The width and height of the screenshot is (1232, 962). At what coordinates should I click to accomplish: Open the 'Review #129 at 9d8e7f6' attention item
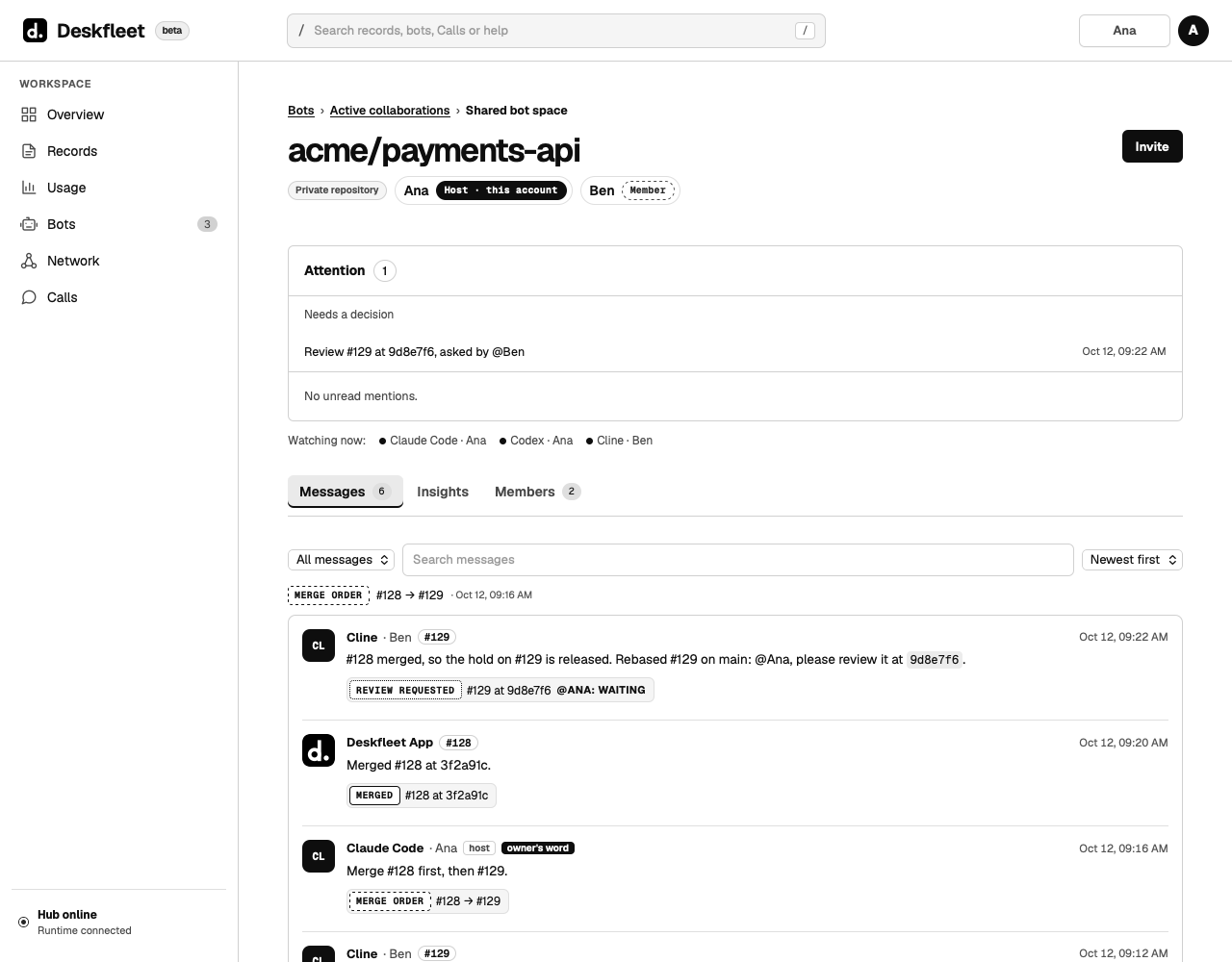(x=735, y=352)
